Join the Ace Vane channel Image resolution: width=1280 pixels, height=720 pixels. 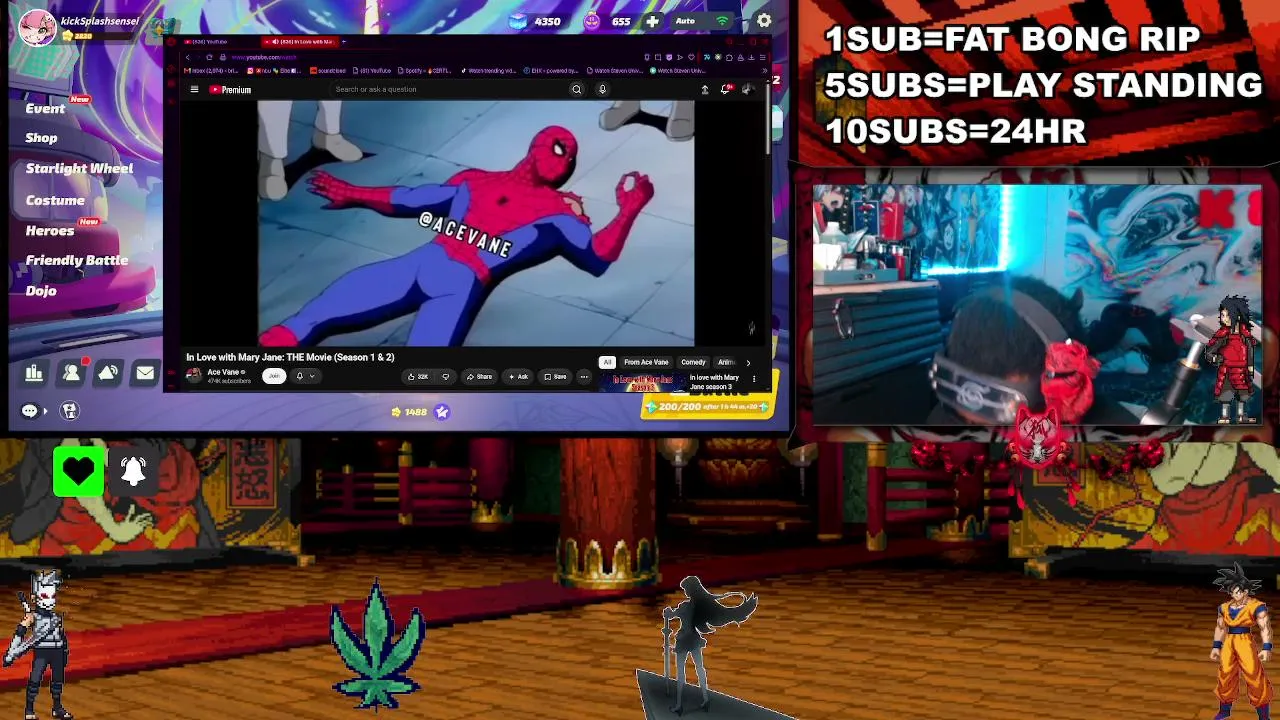[x=274, y=377]
